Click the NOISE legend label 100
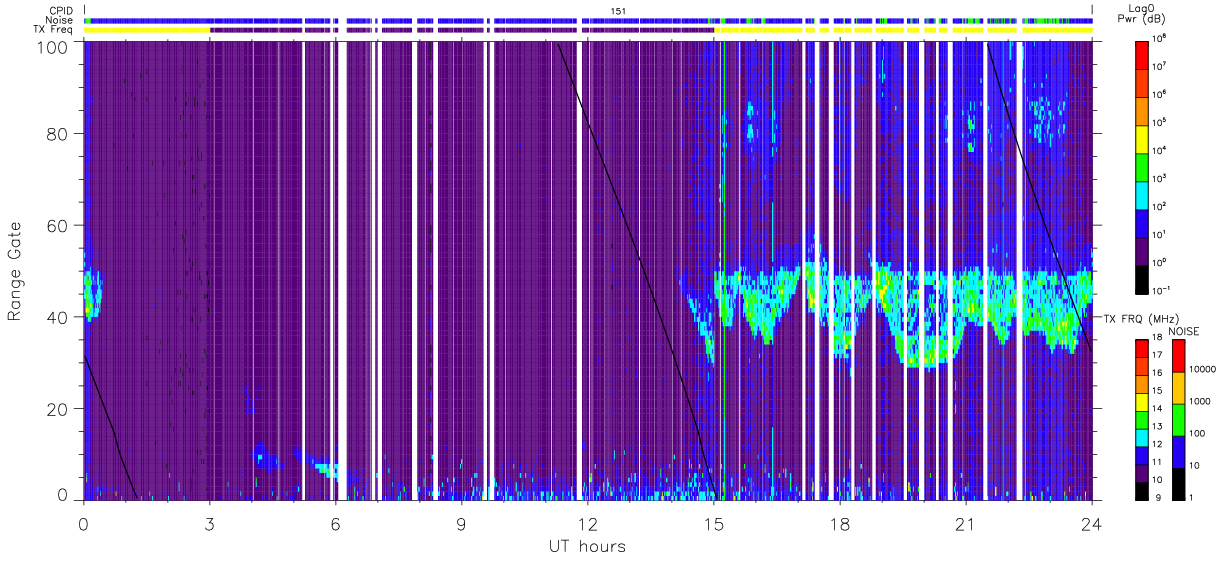1228x567 pixels. [1198, 434]
